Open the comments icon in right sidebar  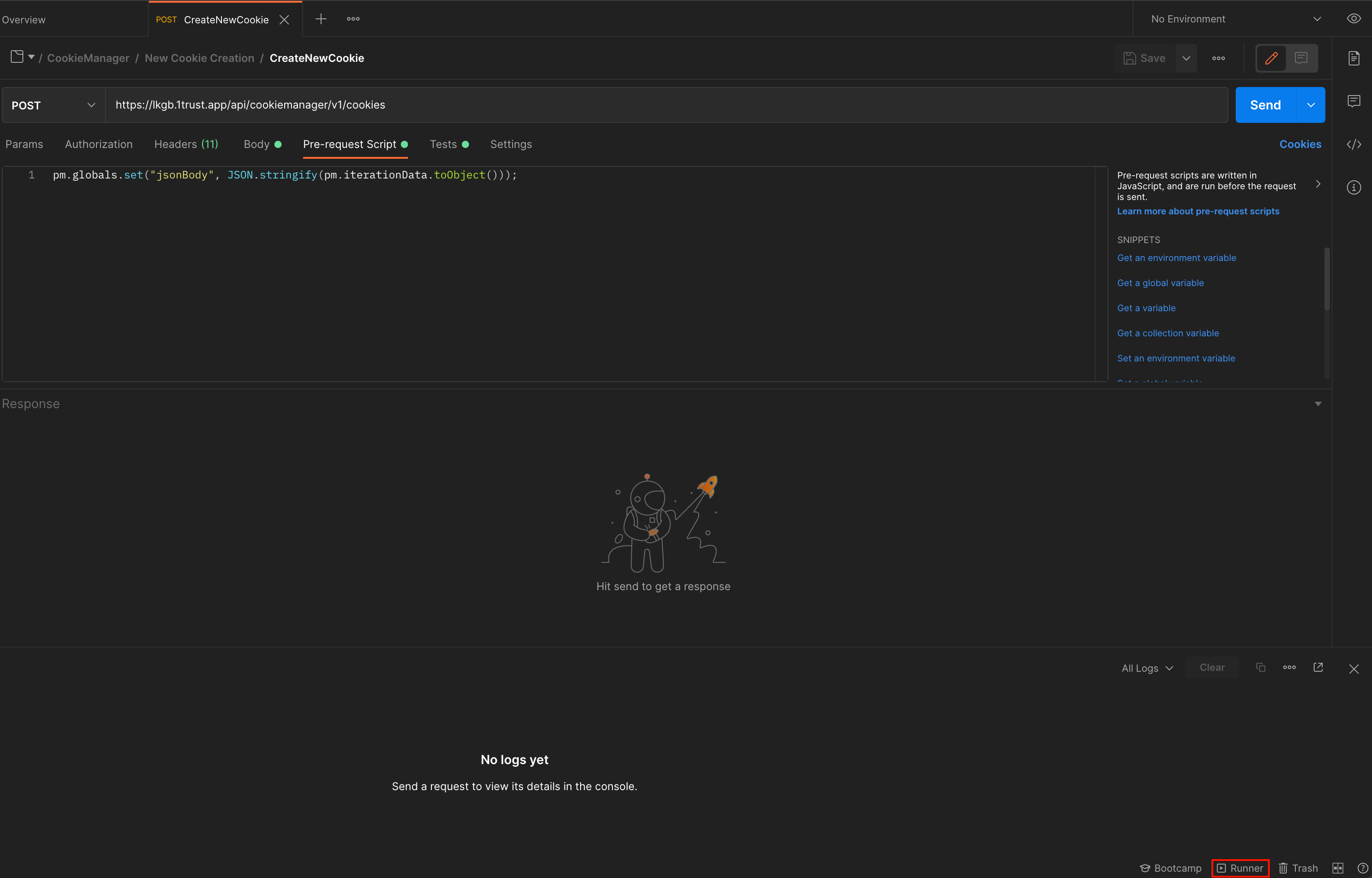coord(1354,101)
